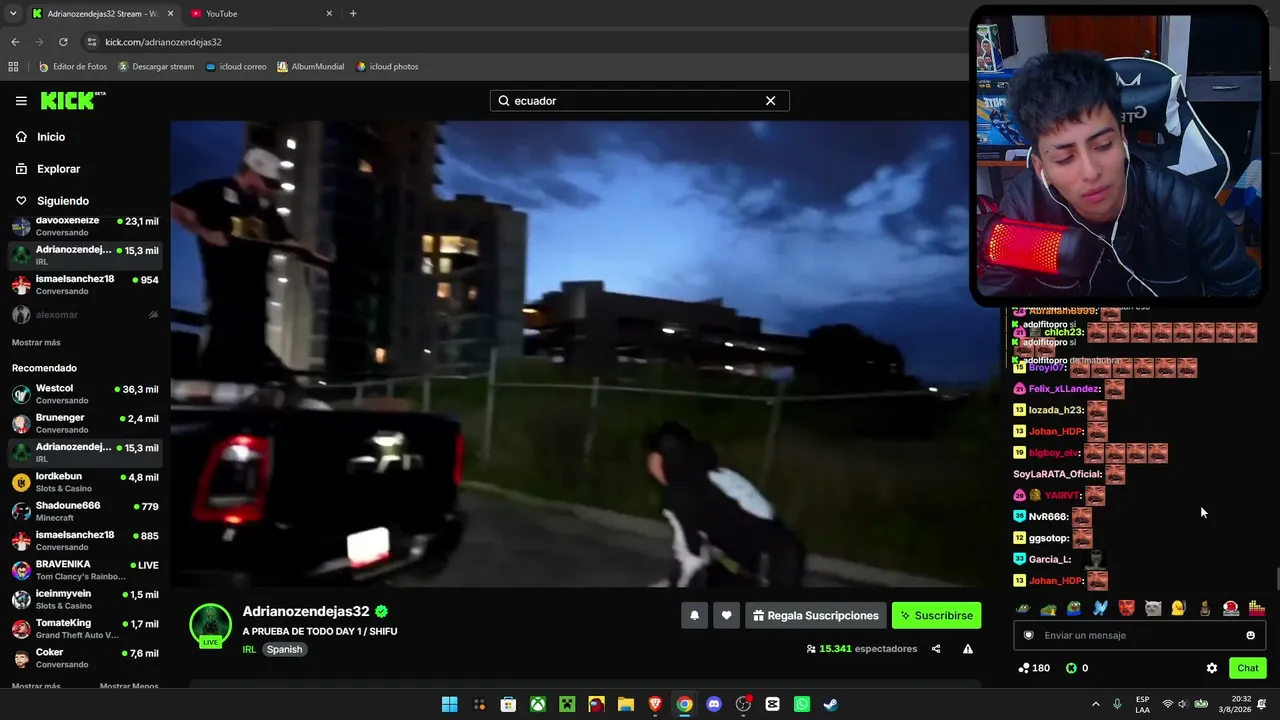Click the green 'Suscribirse' button

coord(936,616)
